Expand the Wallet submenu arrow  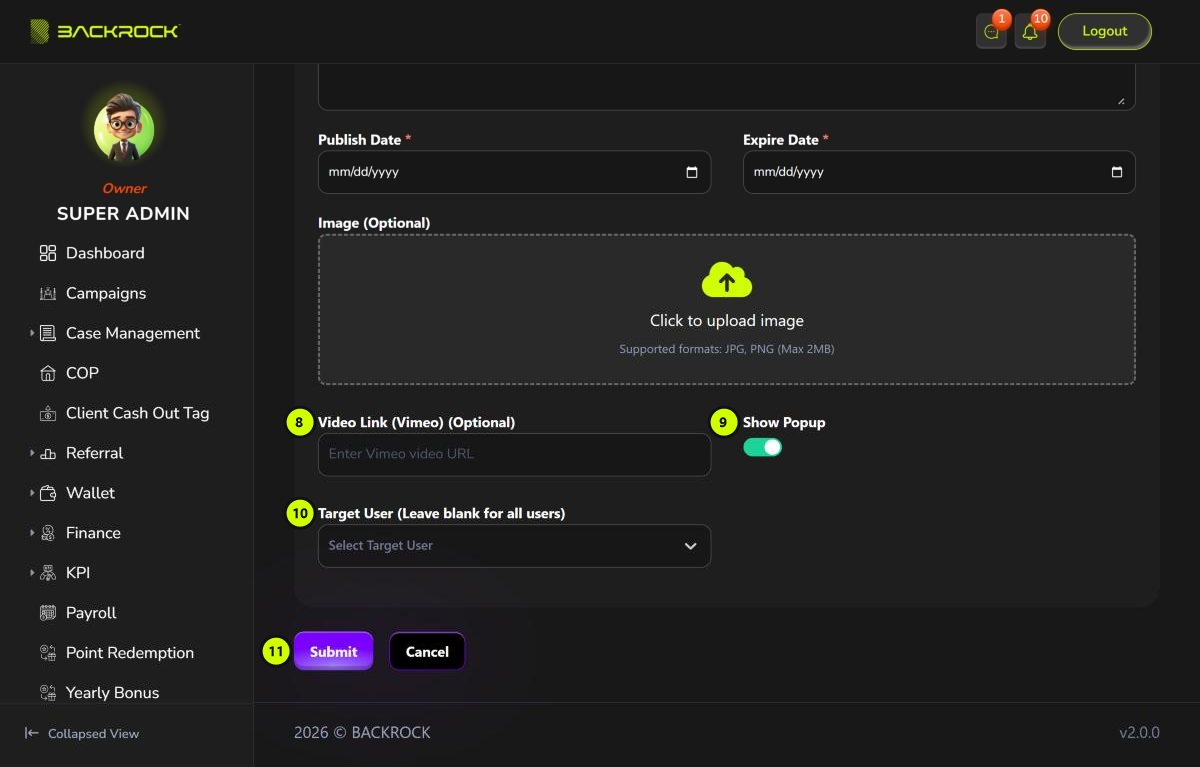coord(32,493)
